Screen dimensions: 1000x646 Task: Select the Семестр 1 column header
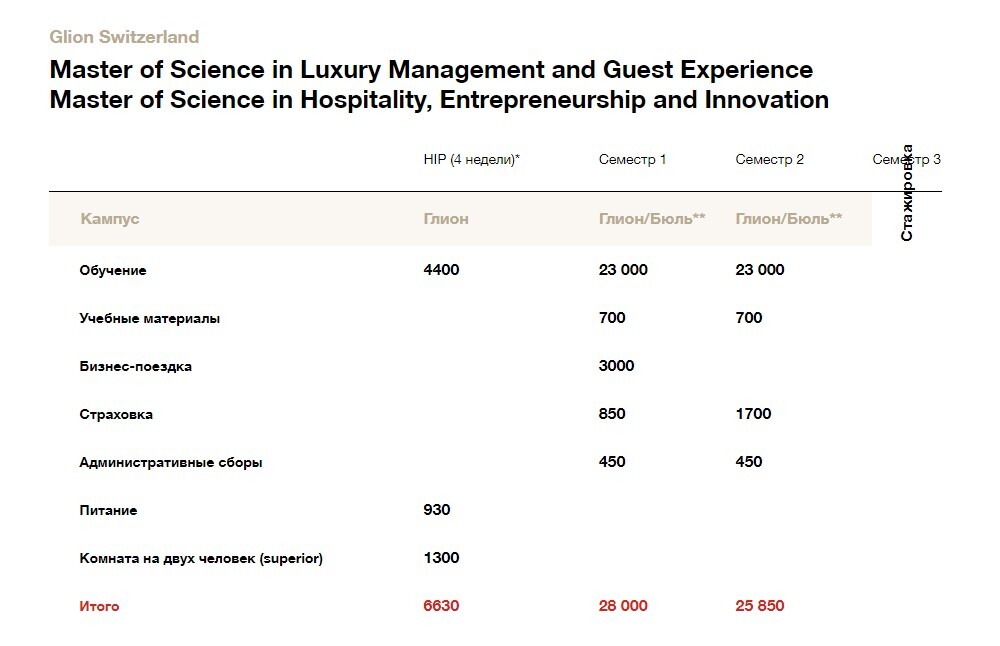click(x=632, y=159)
